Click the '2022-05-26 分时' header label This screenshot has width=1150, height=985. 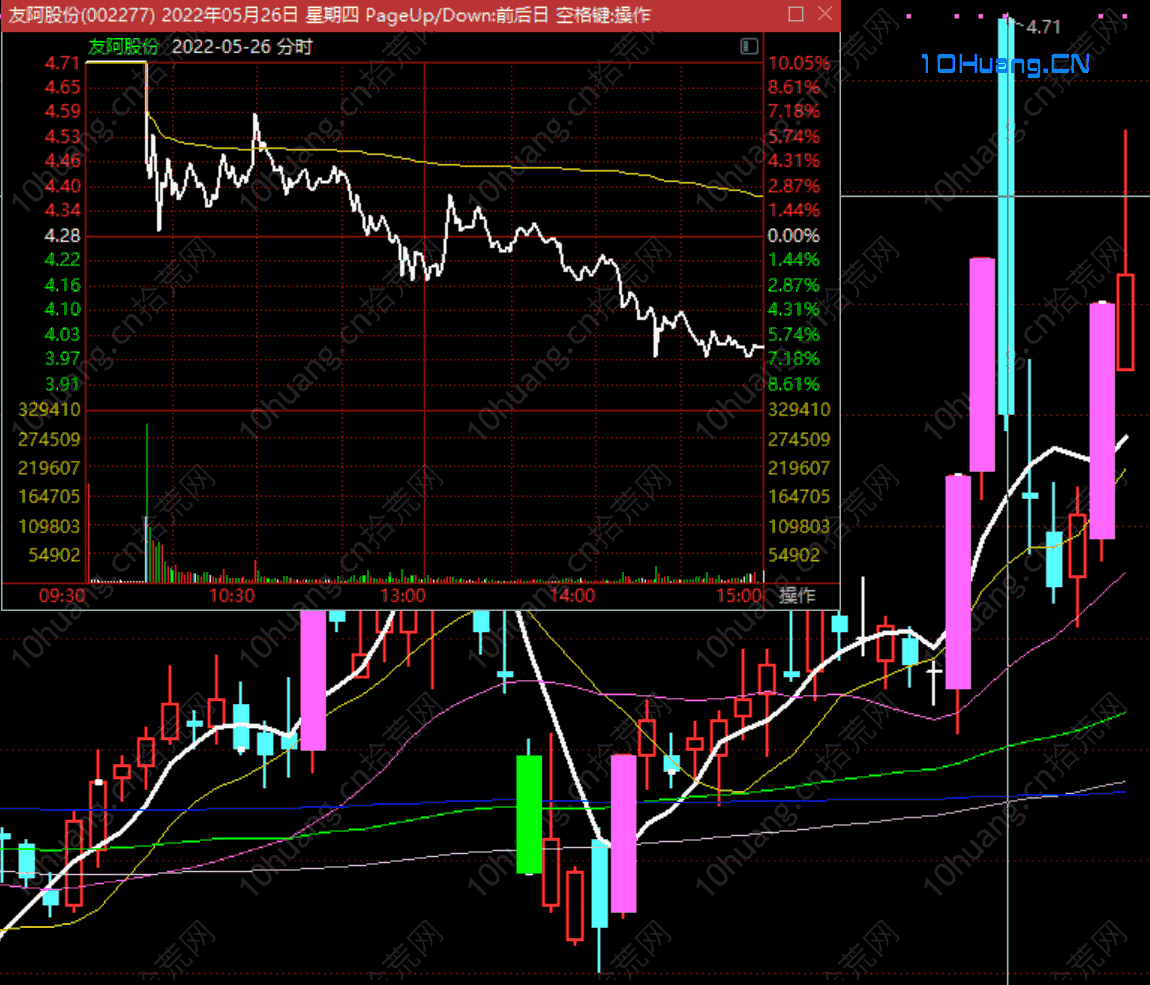point(242,47)
